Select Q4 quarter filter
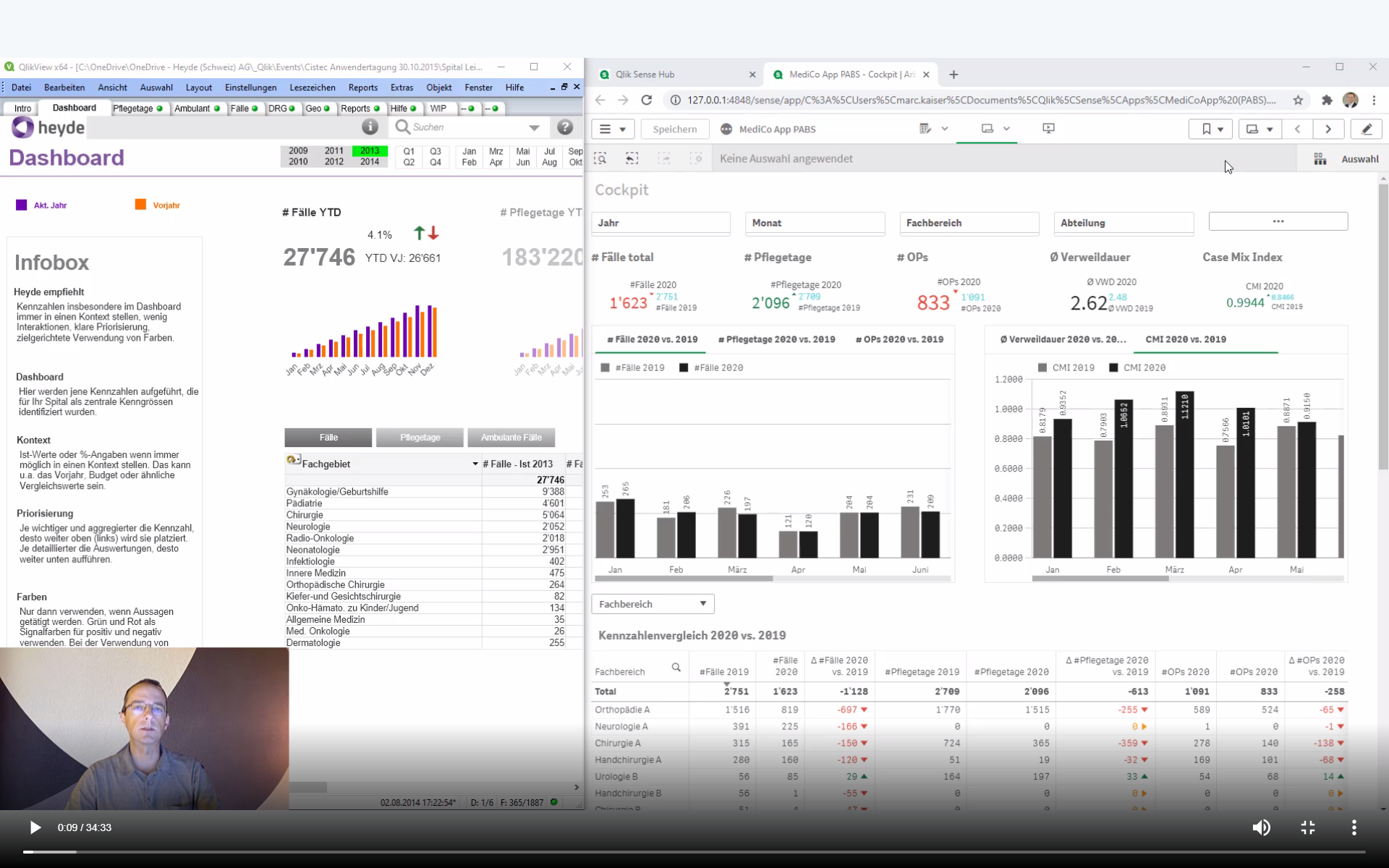1389x868 pixels. click(436, 162)
